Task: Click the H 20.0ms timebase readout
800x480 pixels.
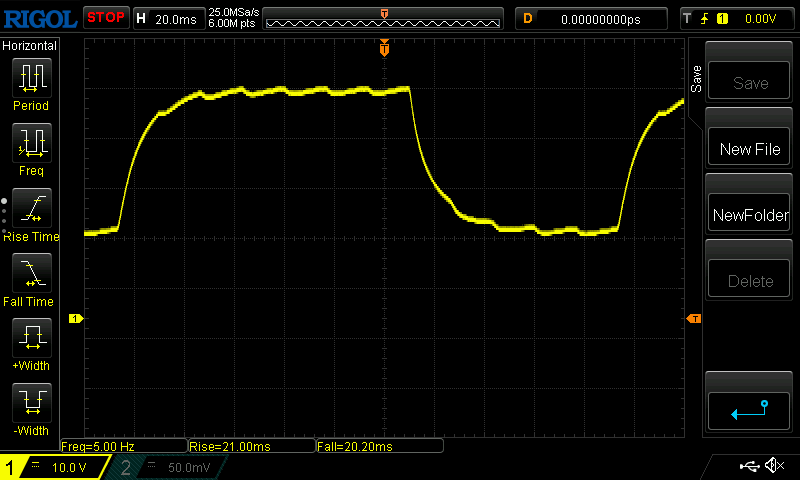Action: tap(168, 19)
